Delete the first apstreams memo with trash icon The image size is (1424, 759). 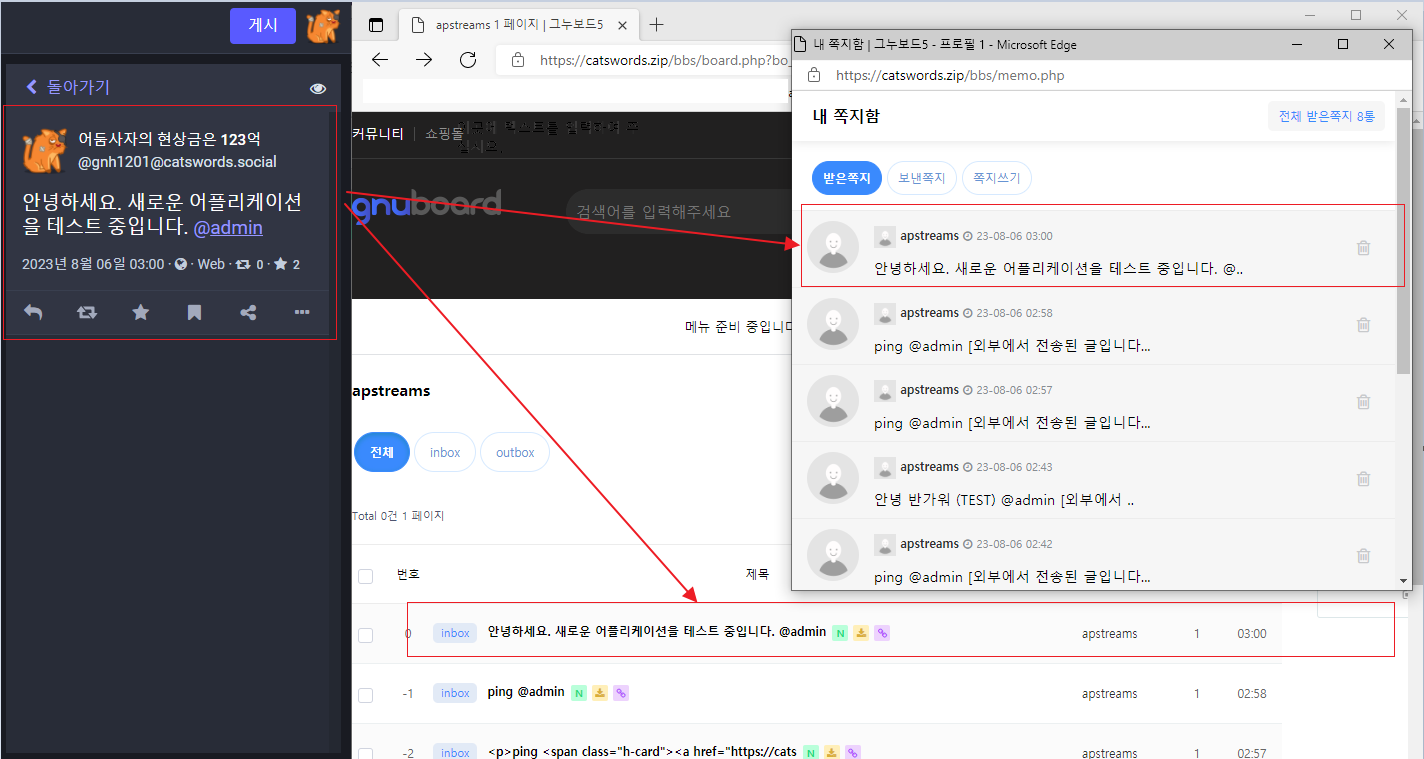pyautogui.click(x=1363, y=248)
